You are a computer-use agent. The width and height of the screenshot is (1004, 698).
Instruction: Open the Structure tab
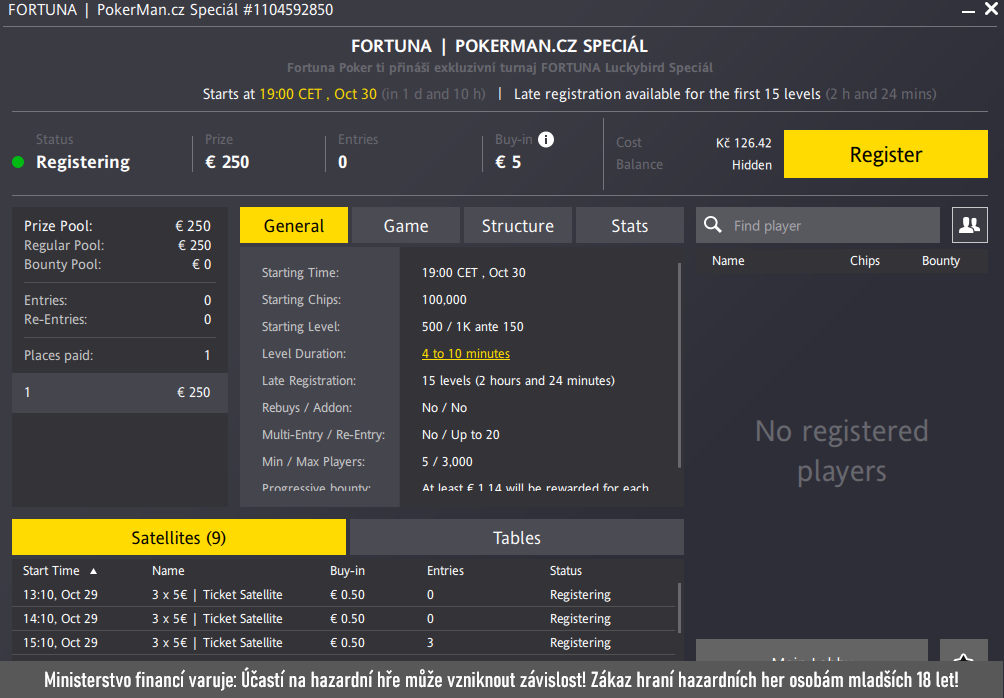(517, 225)
